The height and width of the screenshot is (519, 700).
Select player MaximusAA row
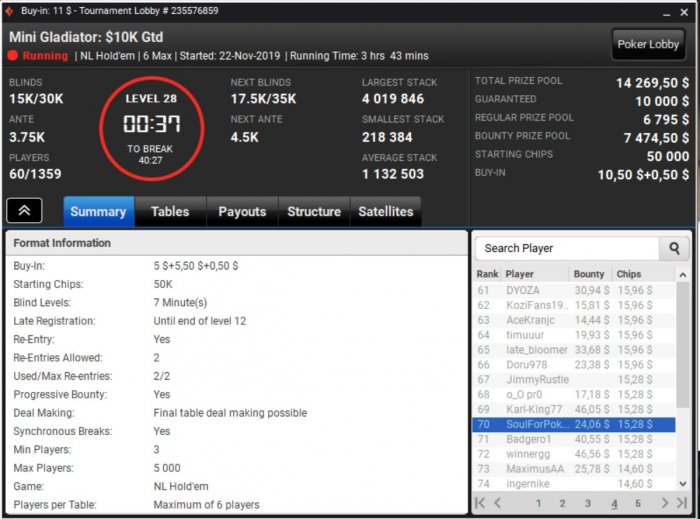click(574, 469)
